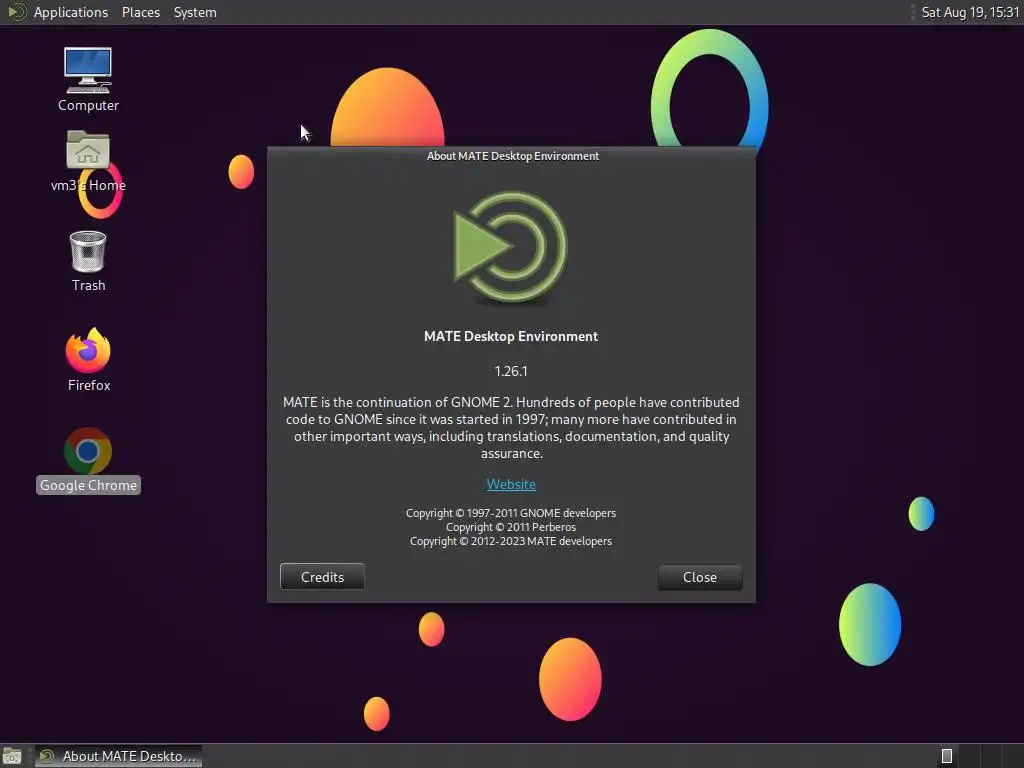The image size is (1024, 768).
Task: Click the clock showing Sat Aug 19, 15:31
Action: tap(970, 12)
